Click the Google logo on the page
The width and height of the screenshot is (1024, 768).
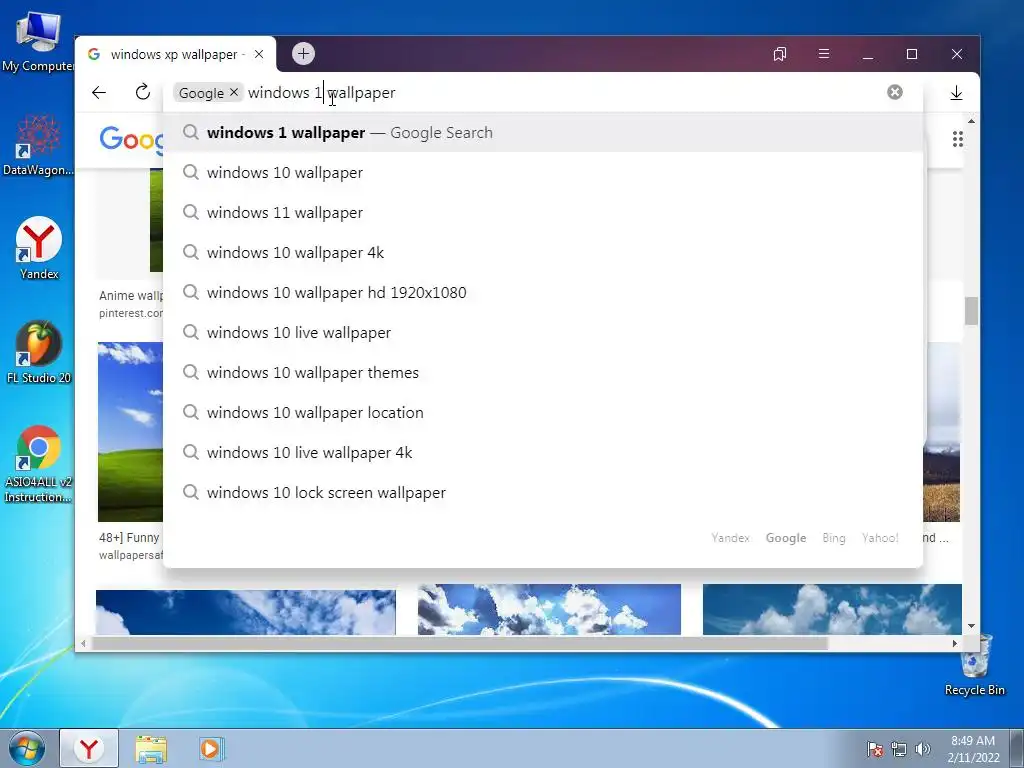tap(131, 139)
